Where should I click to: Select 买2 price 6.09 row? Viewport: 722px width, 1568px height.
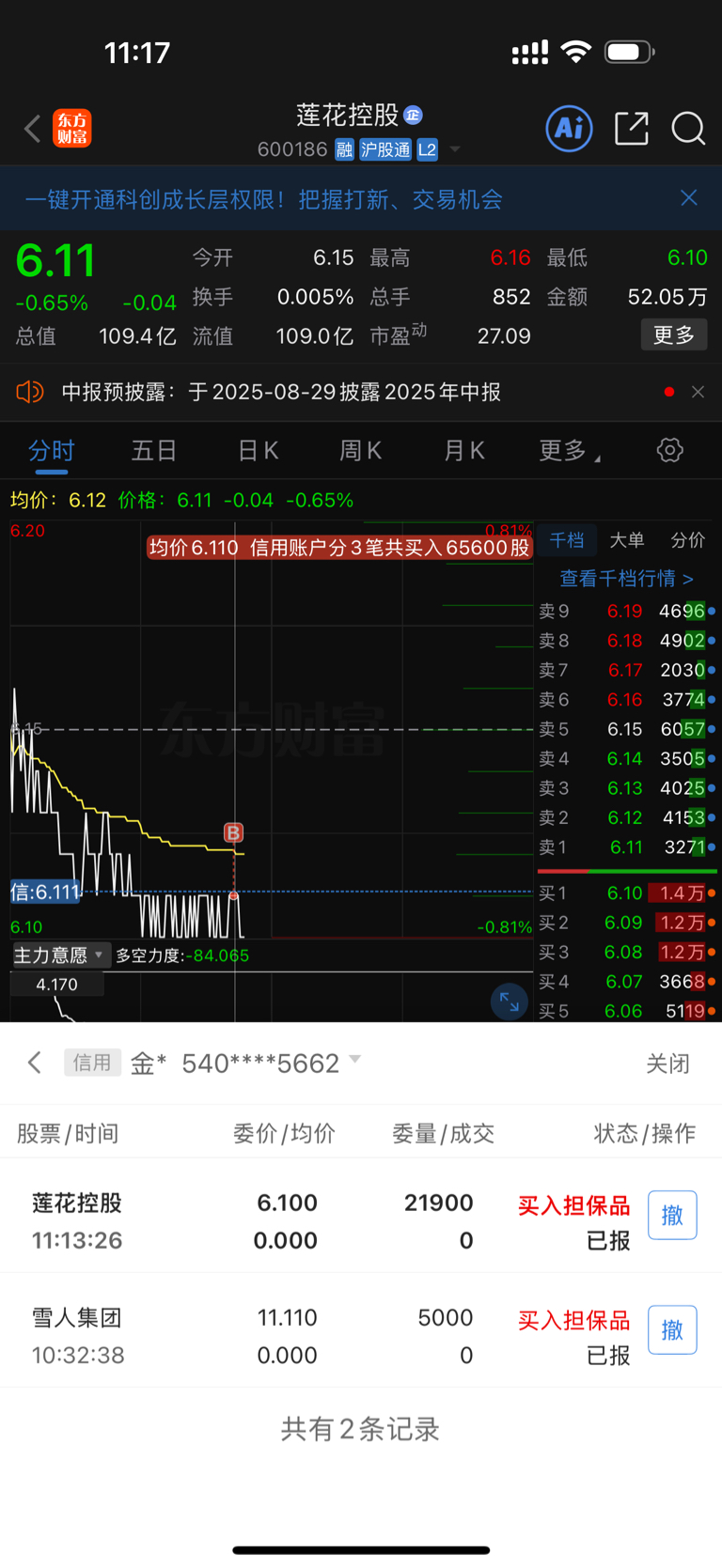coord(627,923)
